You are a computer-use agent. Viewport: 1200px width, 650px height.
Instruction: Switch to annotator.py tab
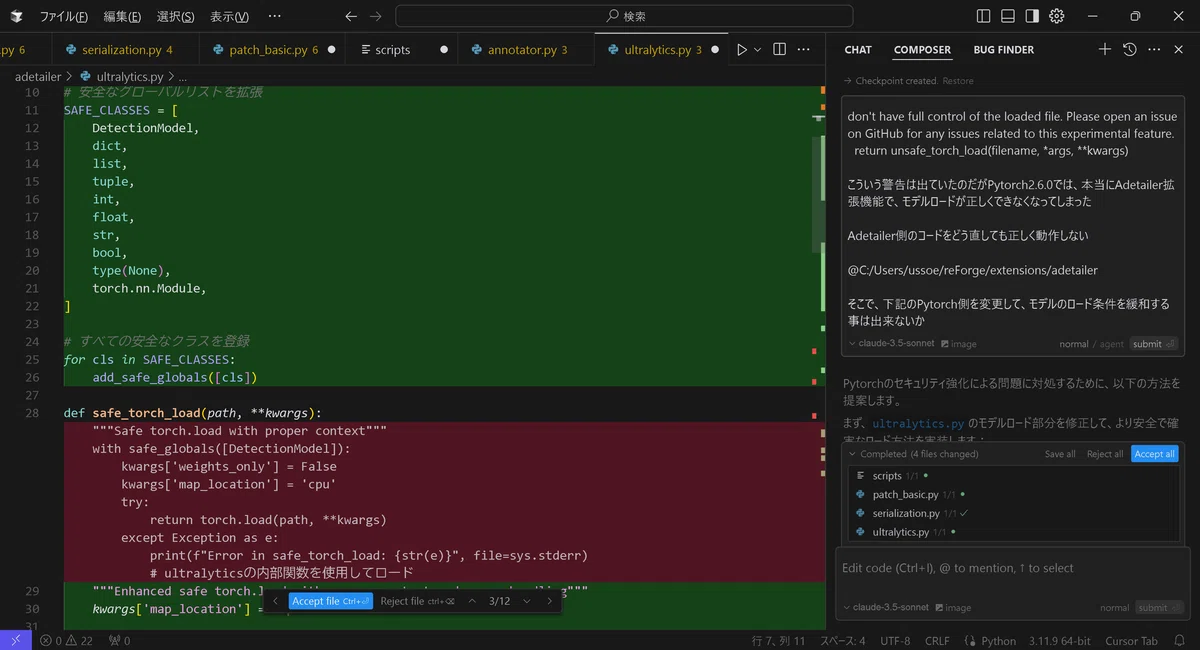tap(526, 50)
